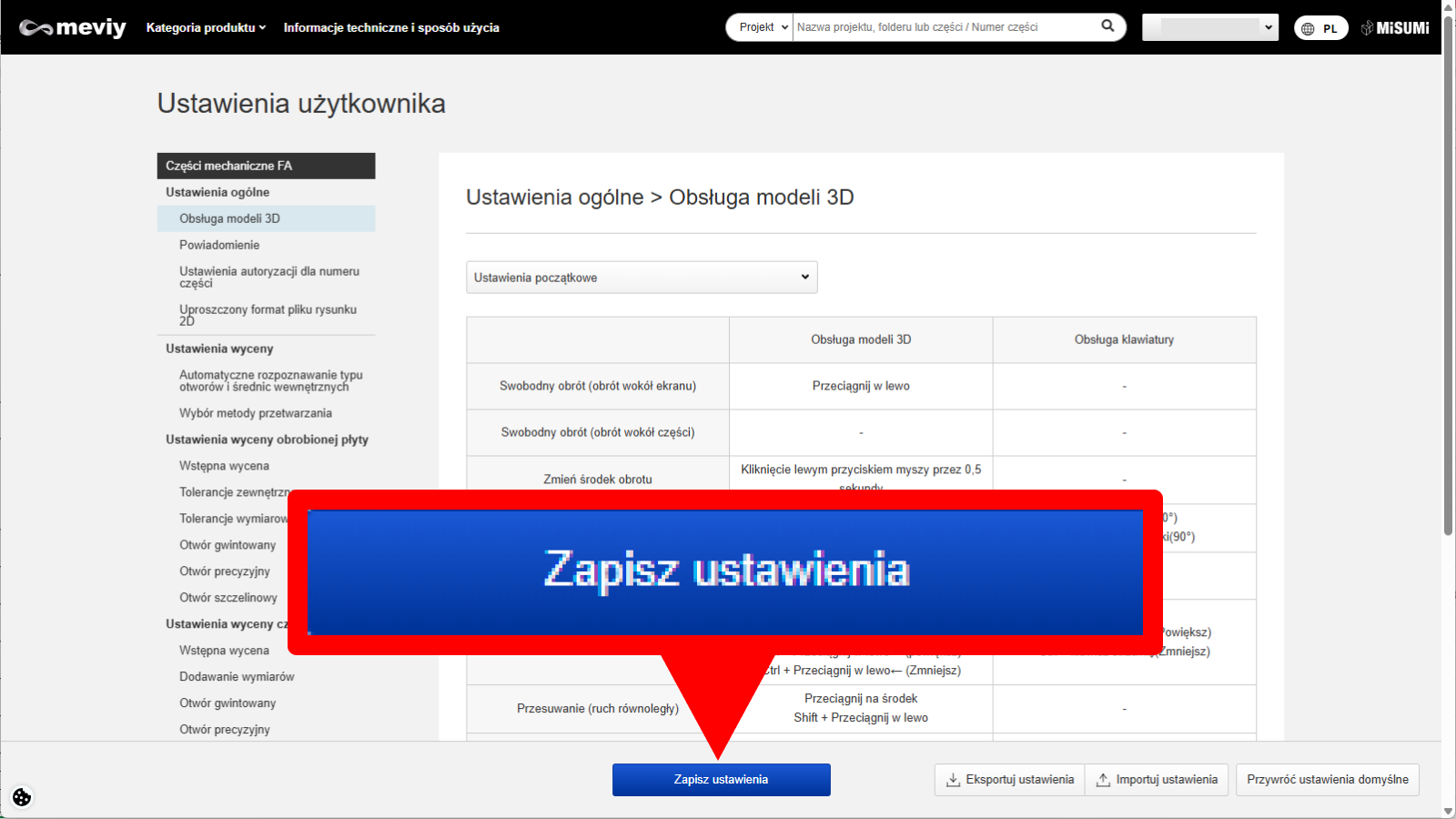The image size is (1456, 819).
Task: Open Wybór metody przetwarzania settings
Action: [256, 413]
